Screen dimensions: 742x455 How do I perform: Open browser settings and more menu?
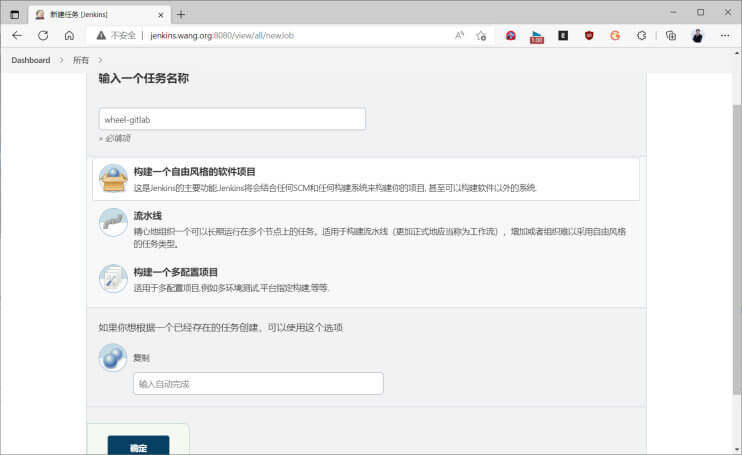[725, 35]
